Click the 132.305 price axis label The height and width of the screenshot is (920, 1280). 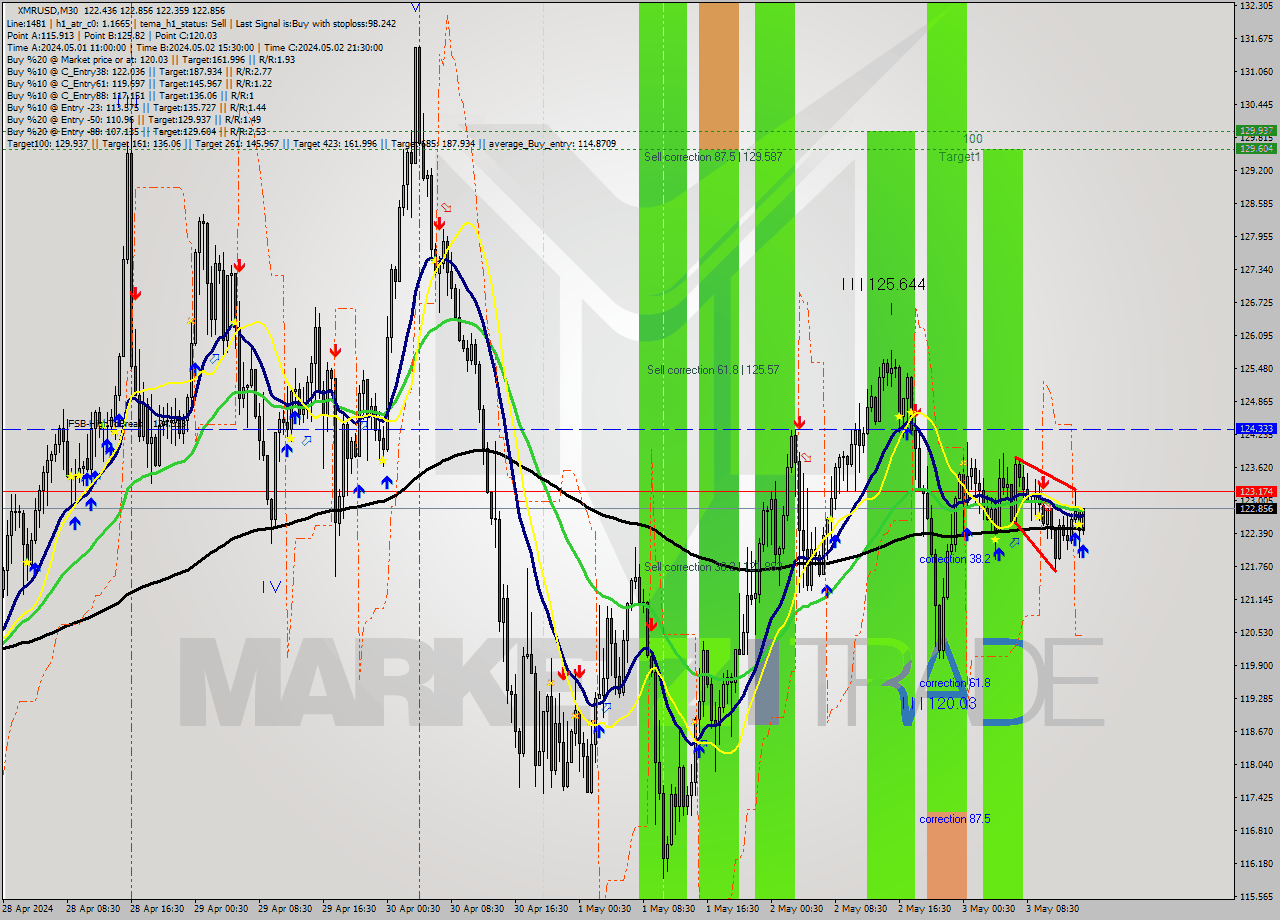pyautogui.click(x=1256, y=6)
